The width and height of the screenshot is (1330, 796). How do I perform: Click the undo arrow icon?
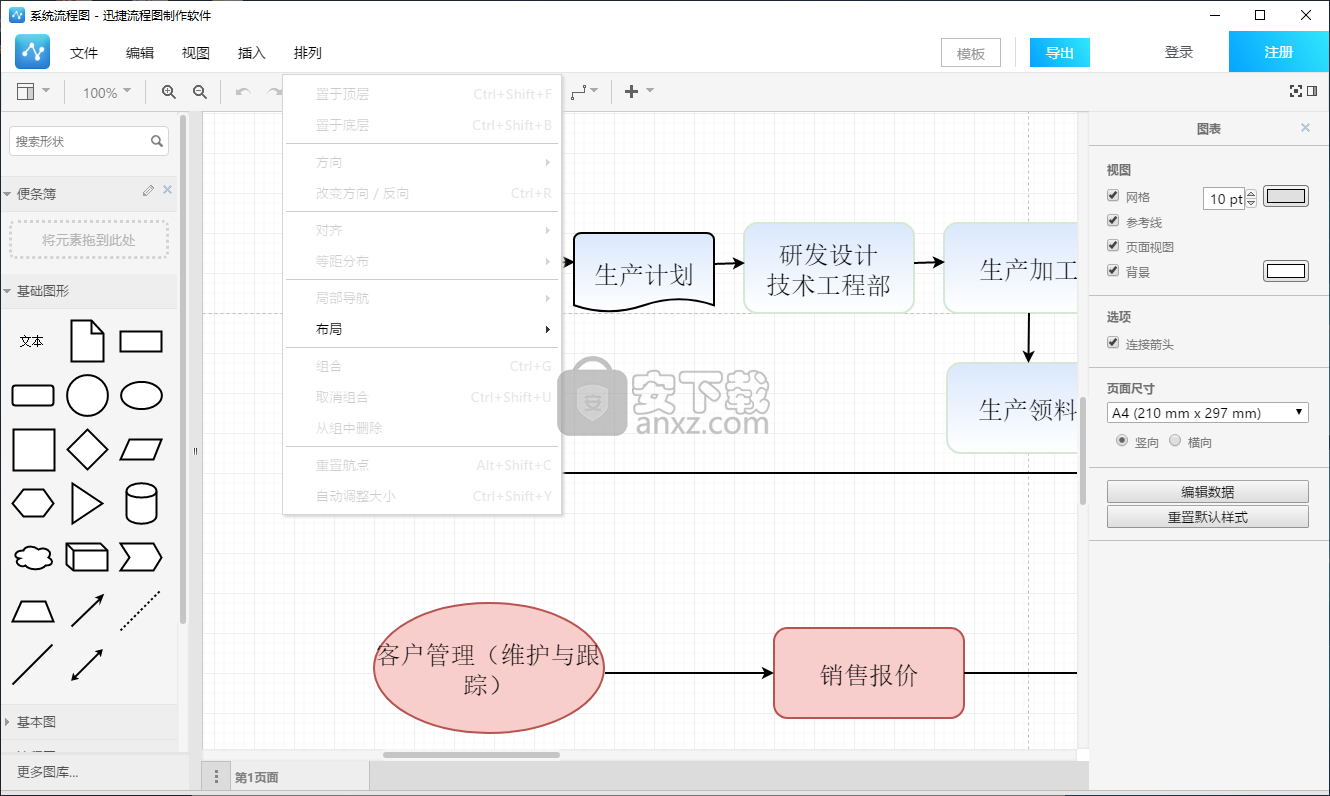point(243,92)
